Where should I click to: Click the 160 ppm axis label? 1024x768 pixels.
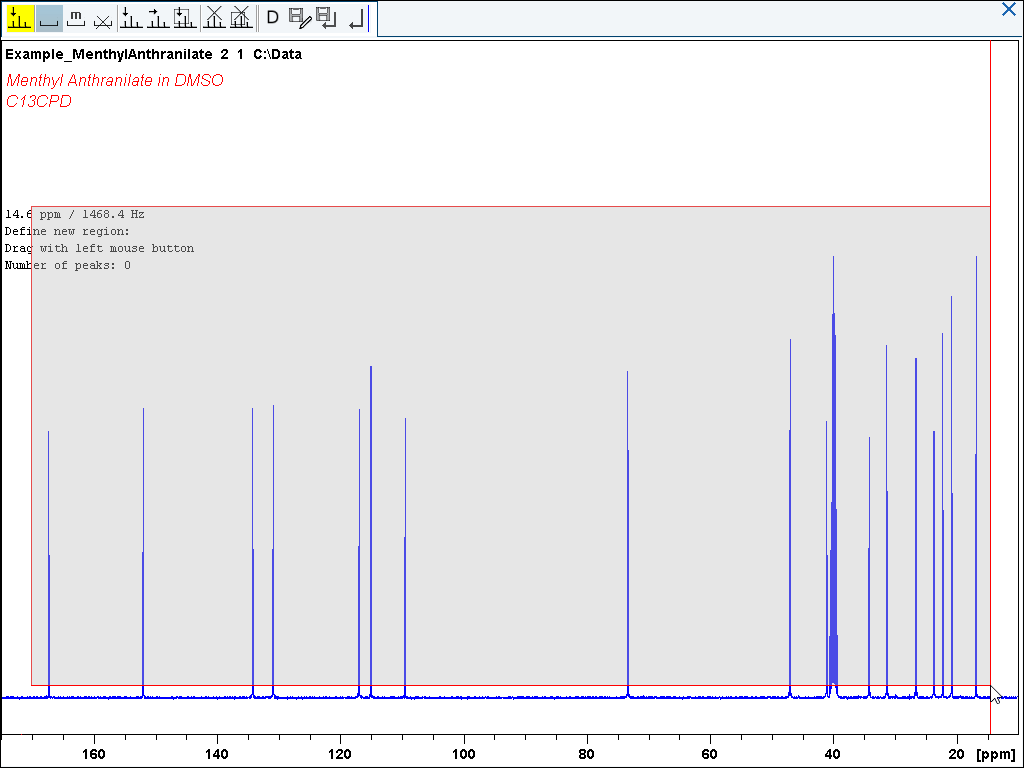(x=93, y=754)
